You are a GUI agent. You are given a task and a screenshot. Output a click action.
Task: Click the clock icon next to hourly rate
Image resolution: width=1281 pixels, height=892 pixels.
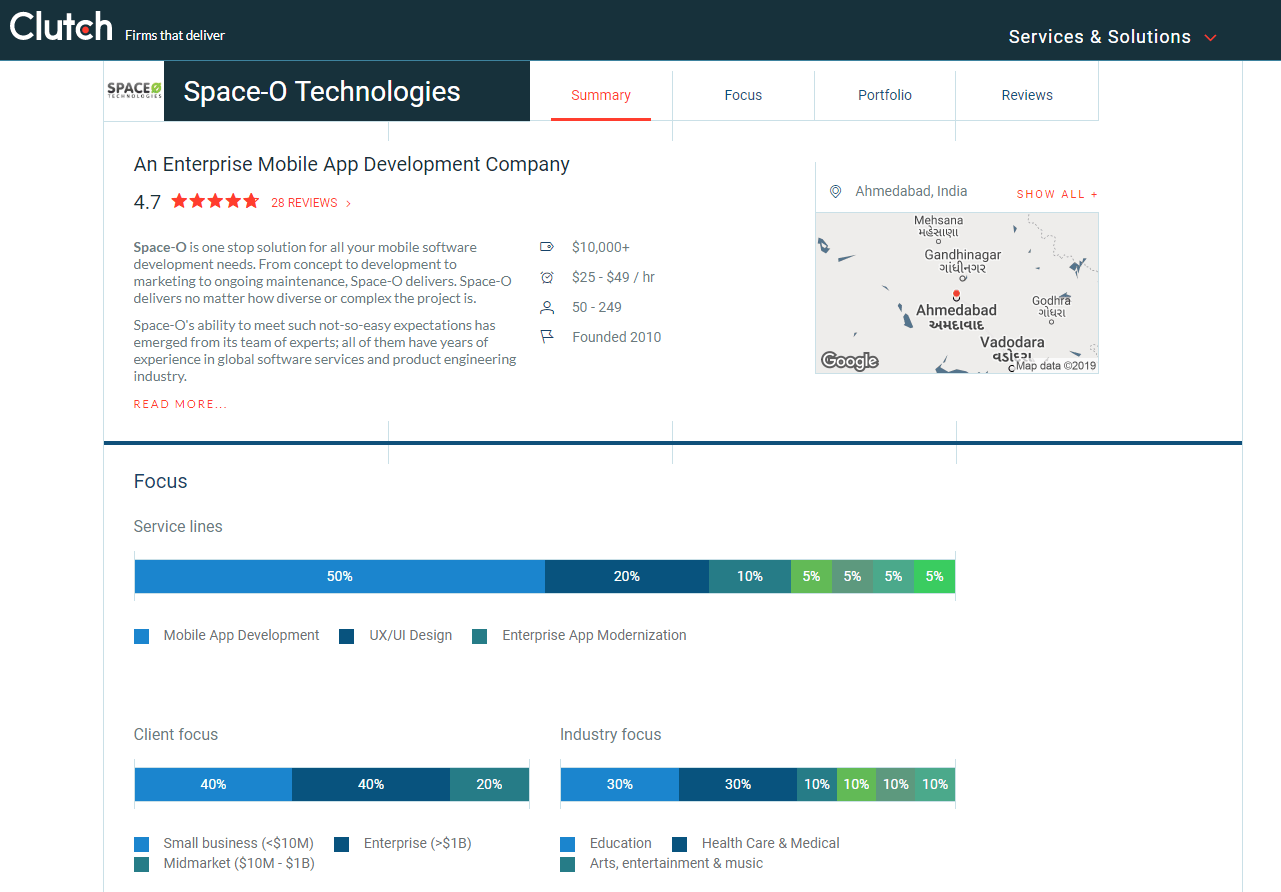[x=547, y=277]
